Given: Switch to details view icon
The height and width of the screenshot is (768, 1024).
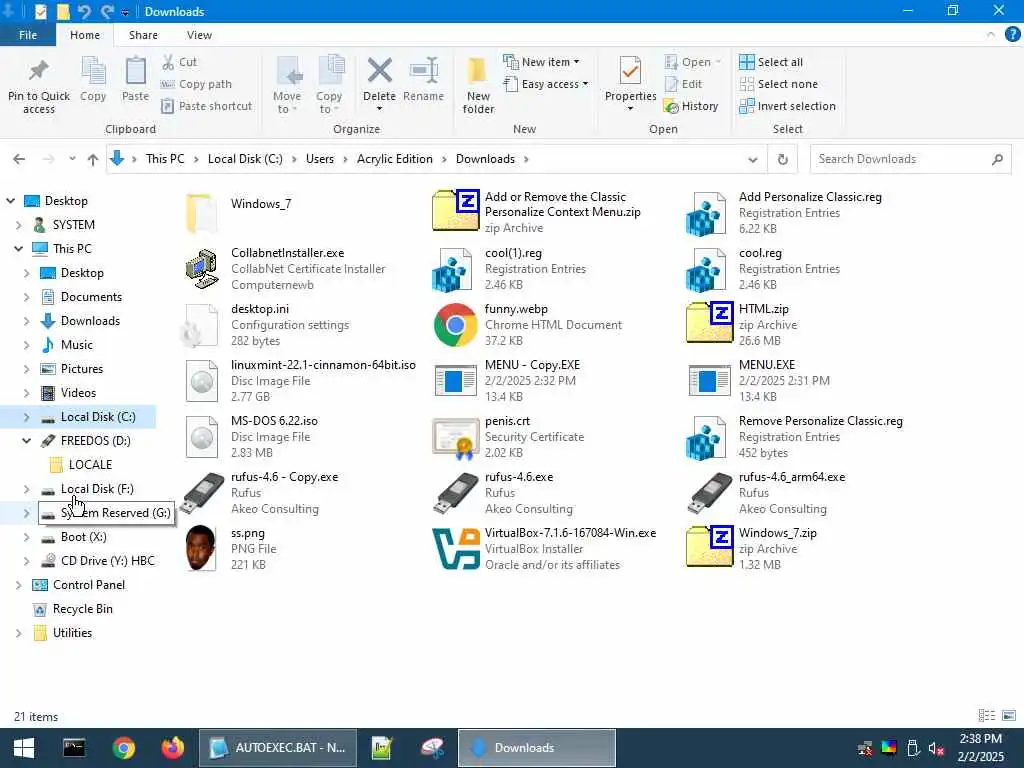Looking at the screenshot, I should coord(987,716).
